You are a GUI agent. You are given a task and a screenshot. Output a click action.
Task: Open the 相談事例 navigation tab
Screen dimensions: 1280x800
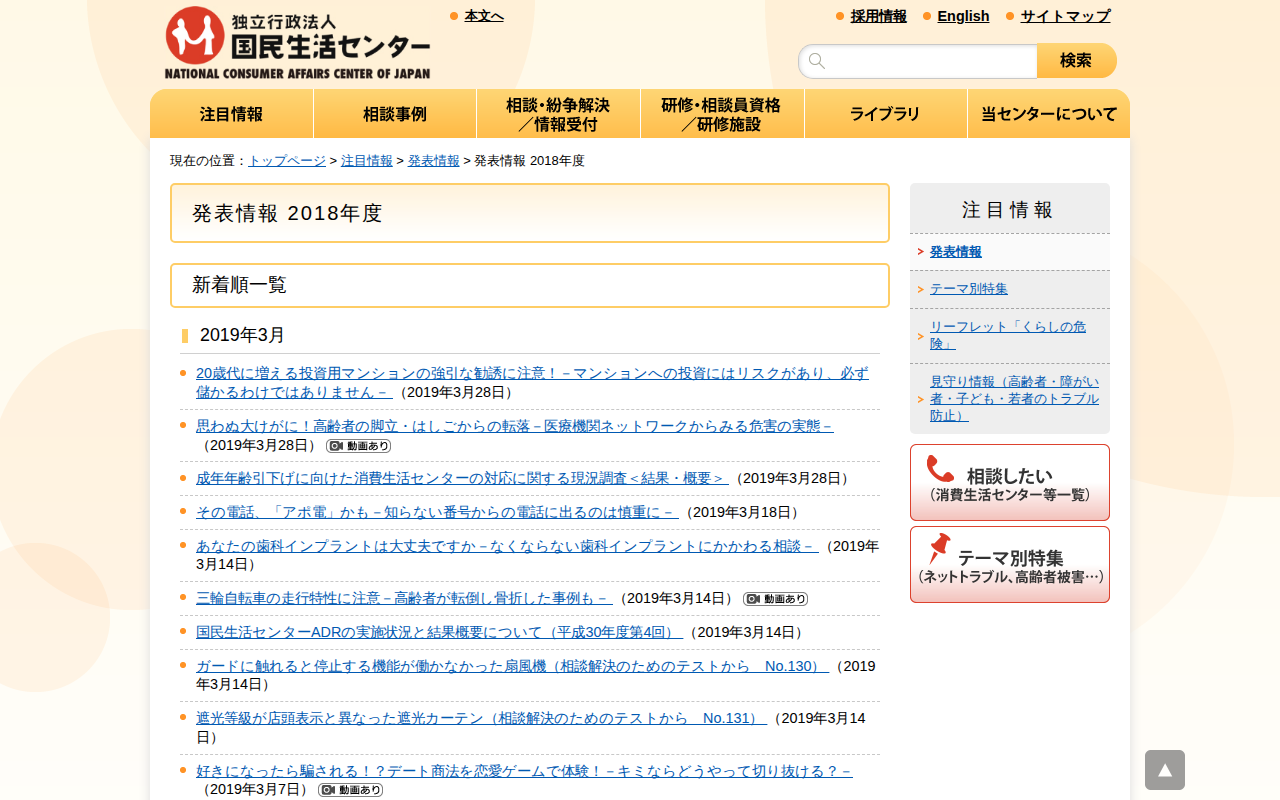tap(395, 114)
